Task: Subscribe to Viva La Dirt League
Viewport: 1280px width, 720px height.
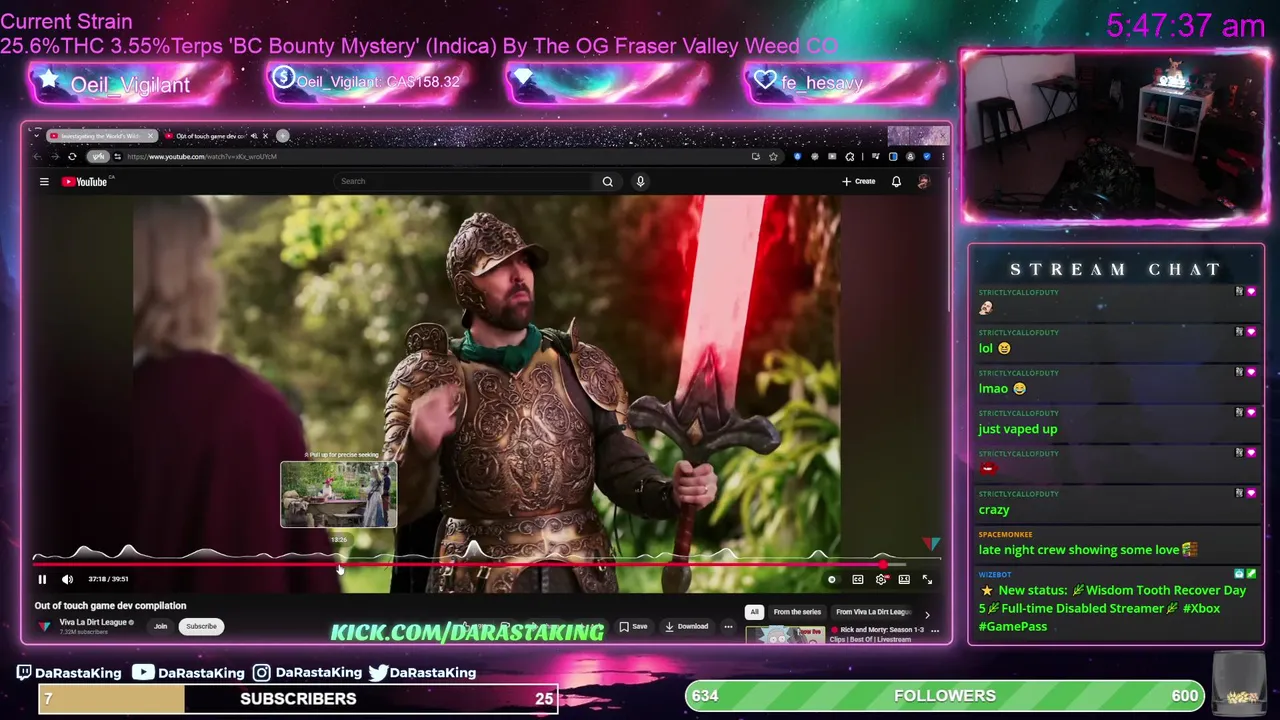Action: click(201, 626)
